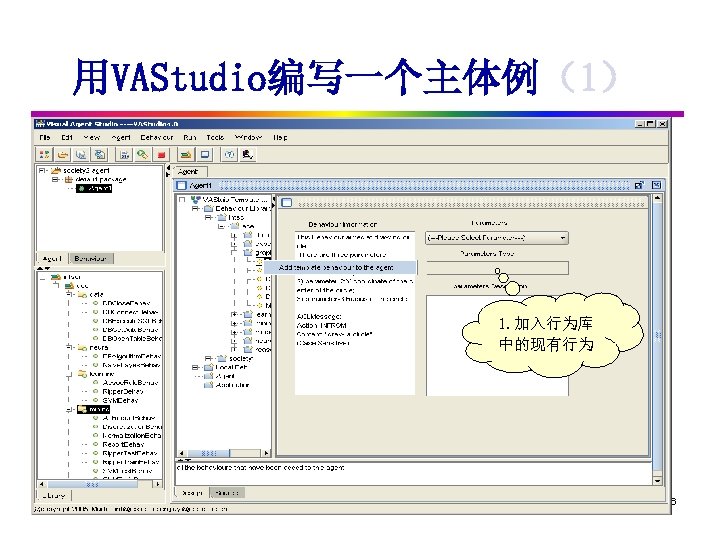The height and width of the screenshot is (540, 720).
Task: Click the default package icon in tree
Action: point(68,179)
